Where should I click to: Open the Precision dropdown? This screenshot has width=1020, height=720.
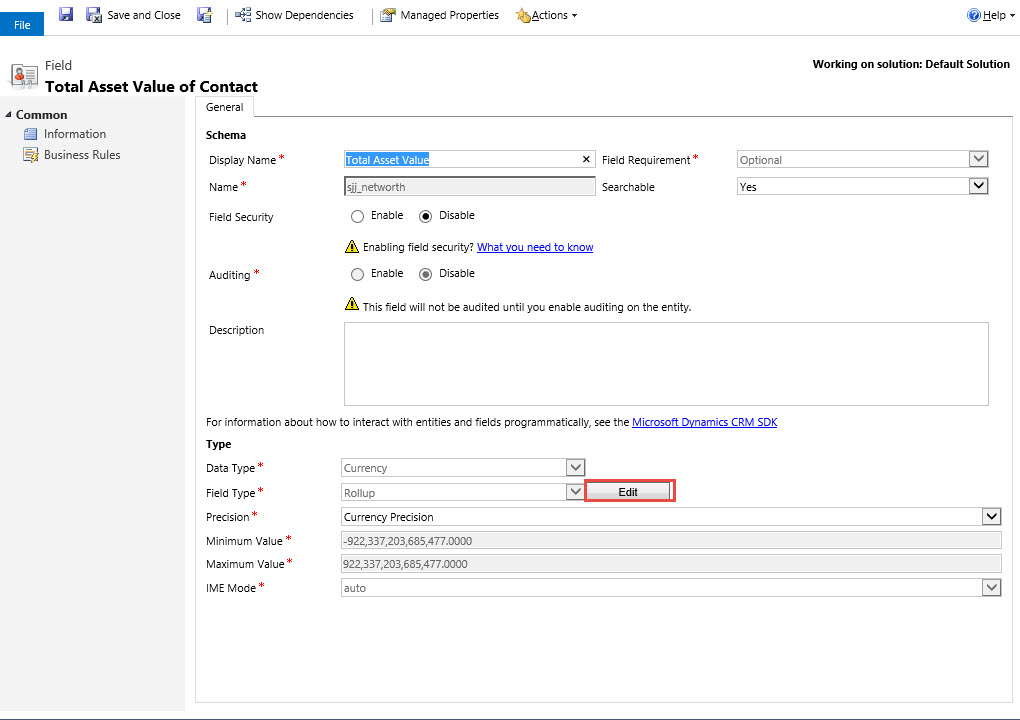(x=991, y=517)
